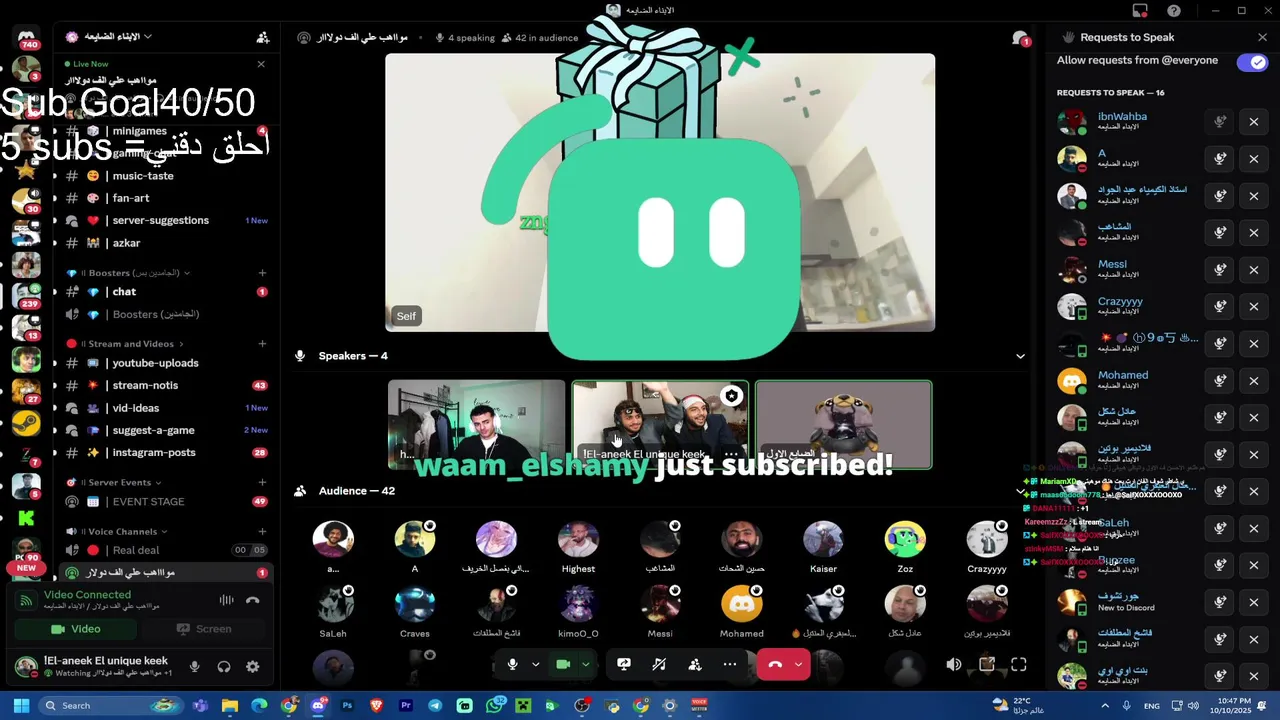Open the azkar channel

click(165, 243)
